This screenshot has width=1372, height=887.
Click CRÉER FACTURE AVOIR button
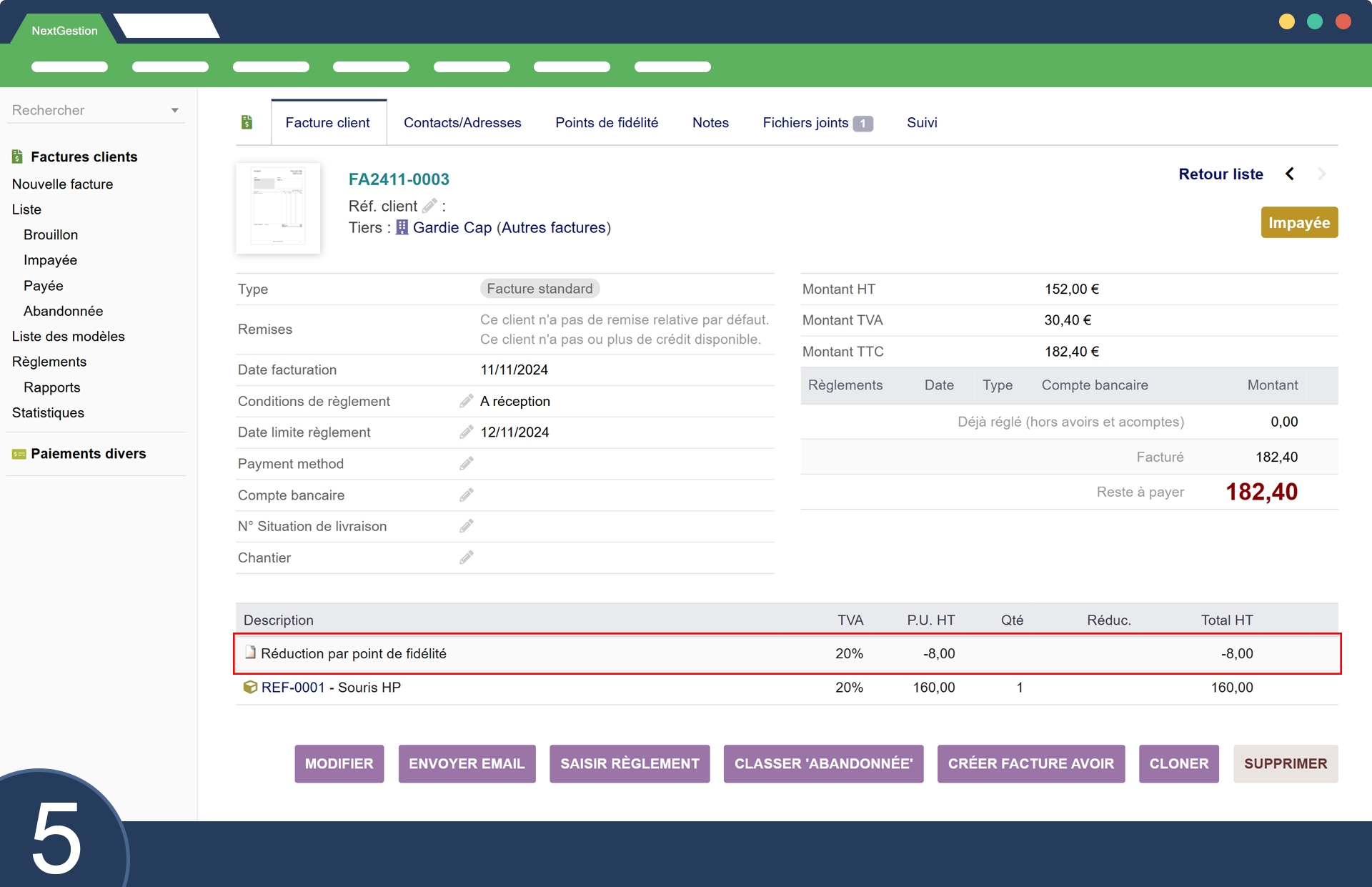coord(1030,763)
